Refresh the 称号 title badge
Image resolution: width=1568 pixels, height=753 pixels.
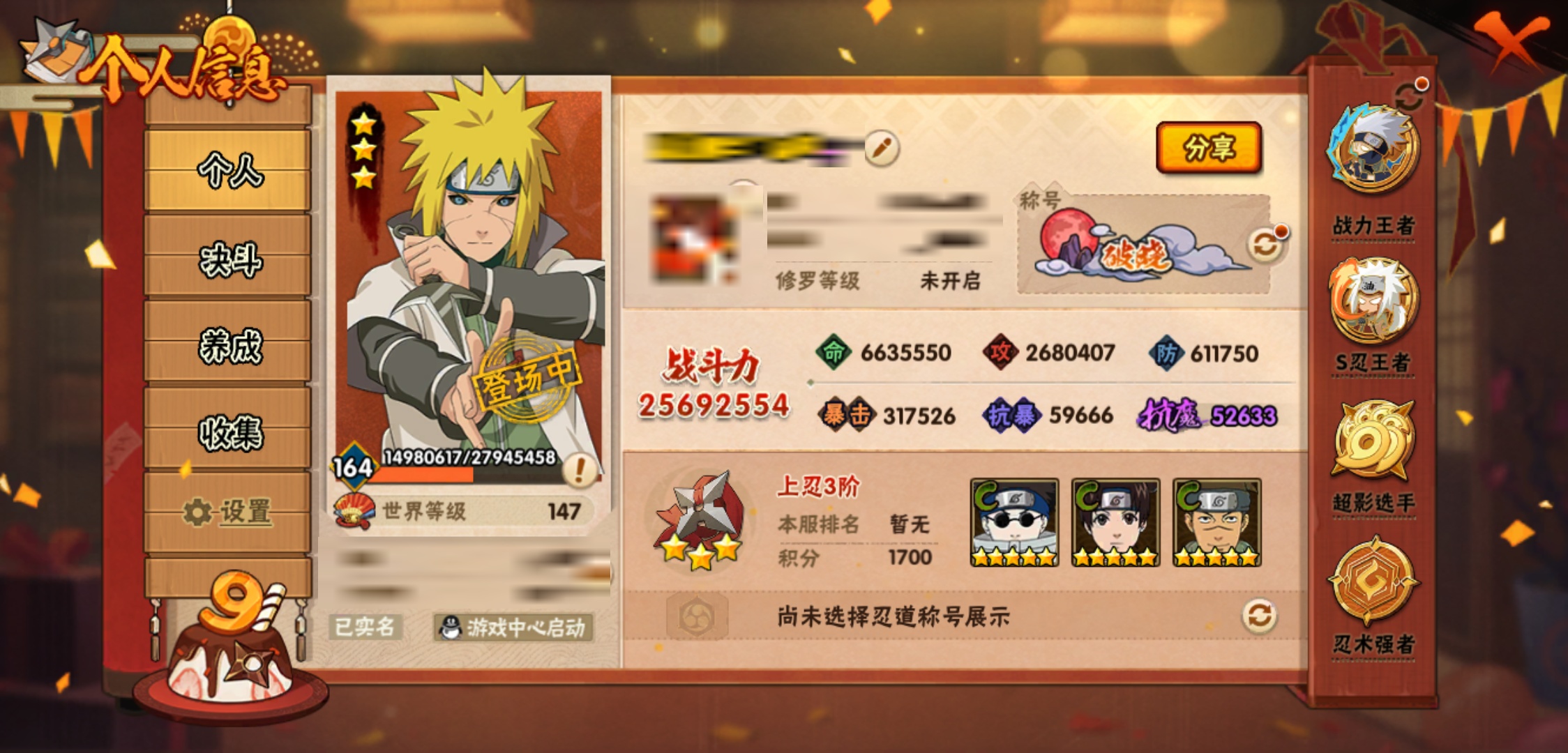click(x=1266, y=243)
